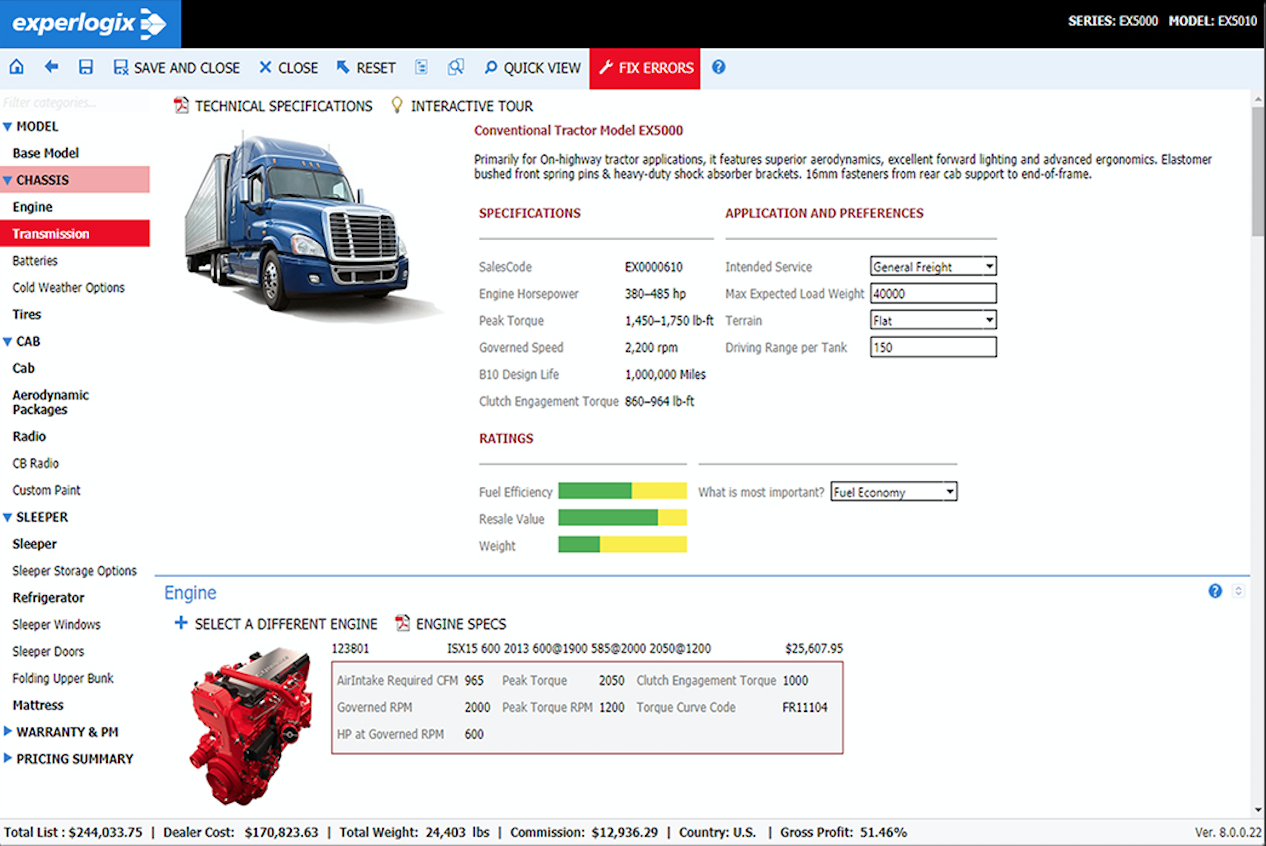Open the Technical Specifications PDF icon
Viewport: 1266px width, 846px height.
181,105
